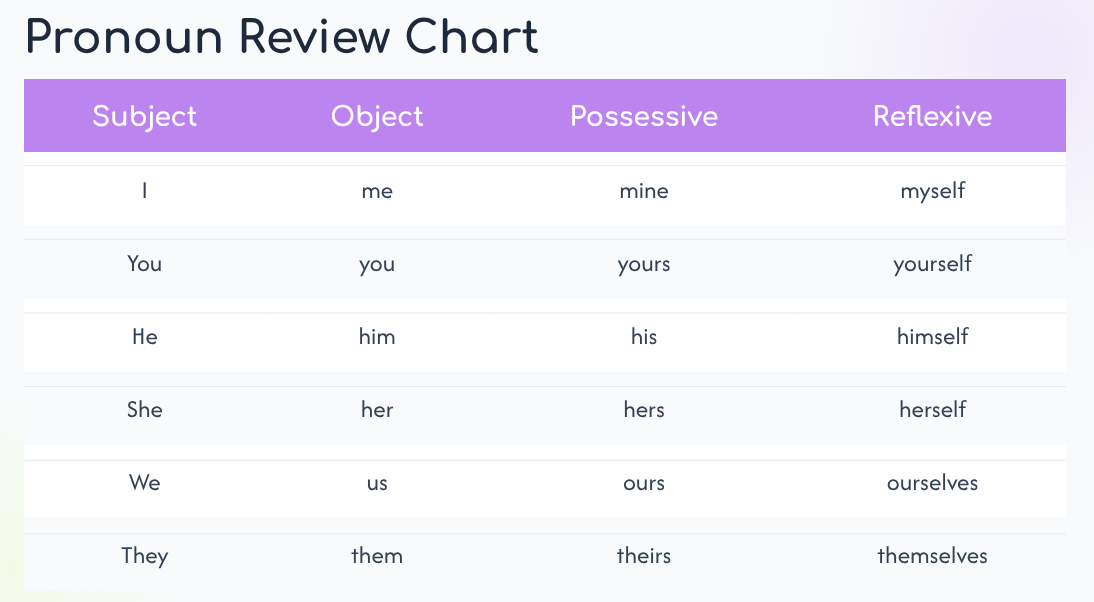Select the 'hers' possessive cell

tap(644, 410)
